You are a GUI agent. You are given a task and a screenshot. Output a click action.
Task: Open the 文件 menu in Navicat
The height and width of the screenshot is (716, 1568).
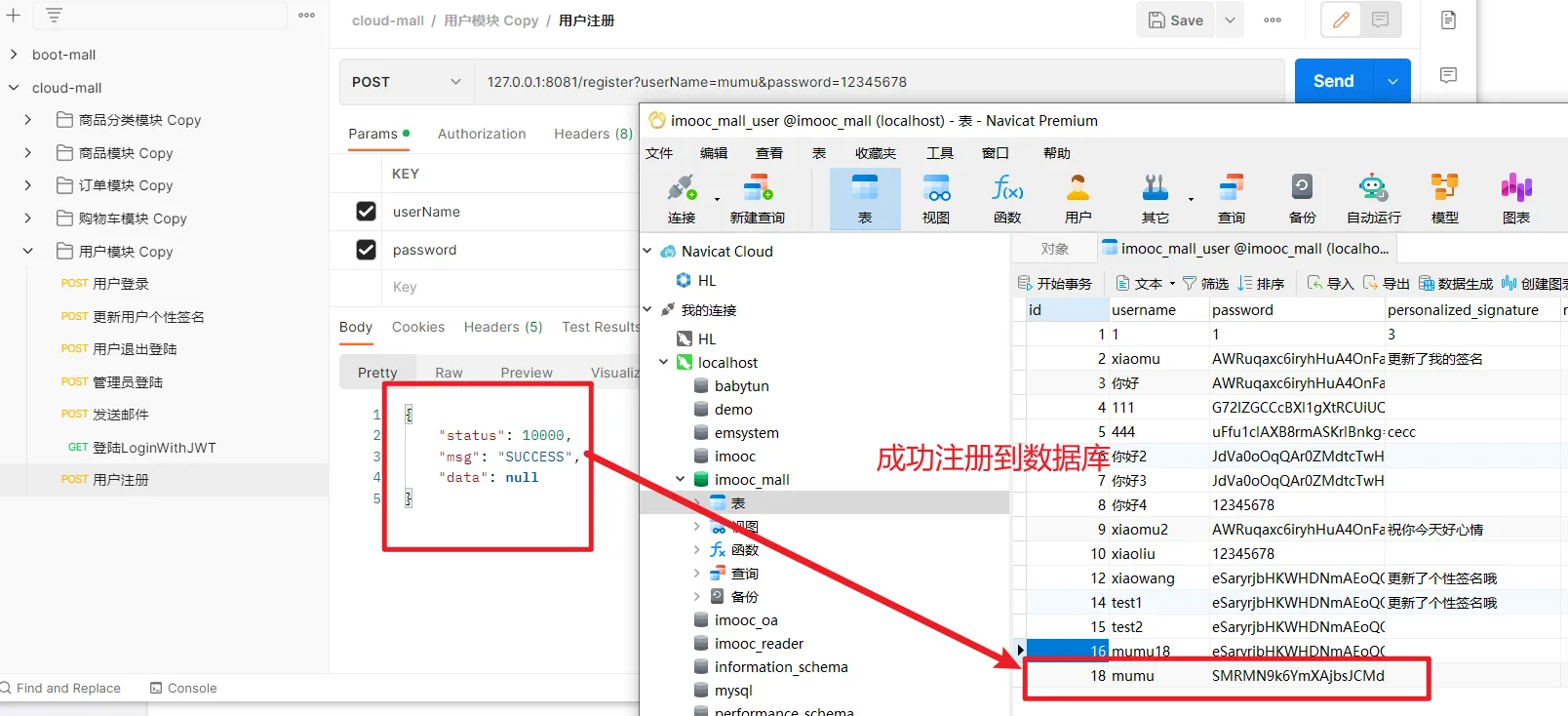[x=659, y=153]
